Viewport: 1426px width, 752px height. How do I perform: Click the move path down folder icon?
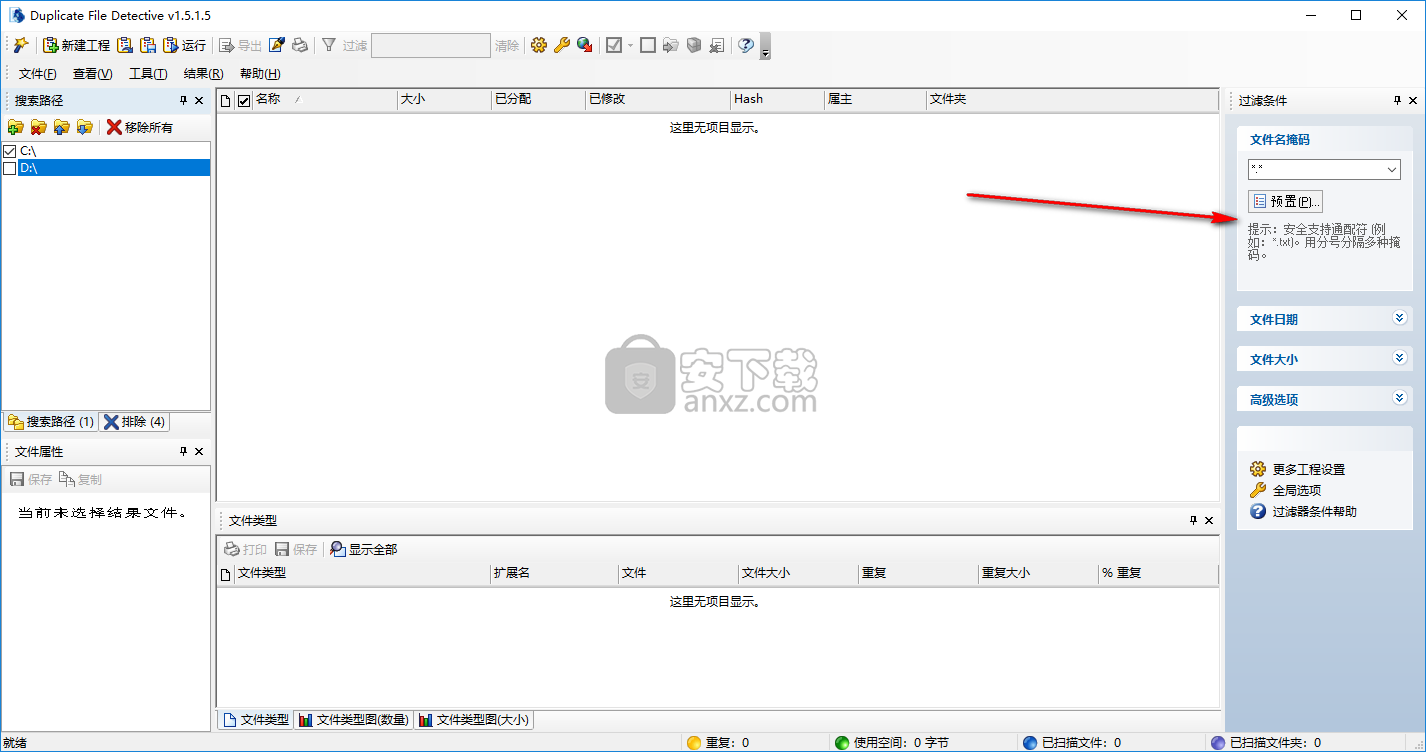pos(85,127)
